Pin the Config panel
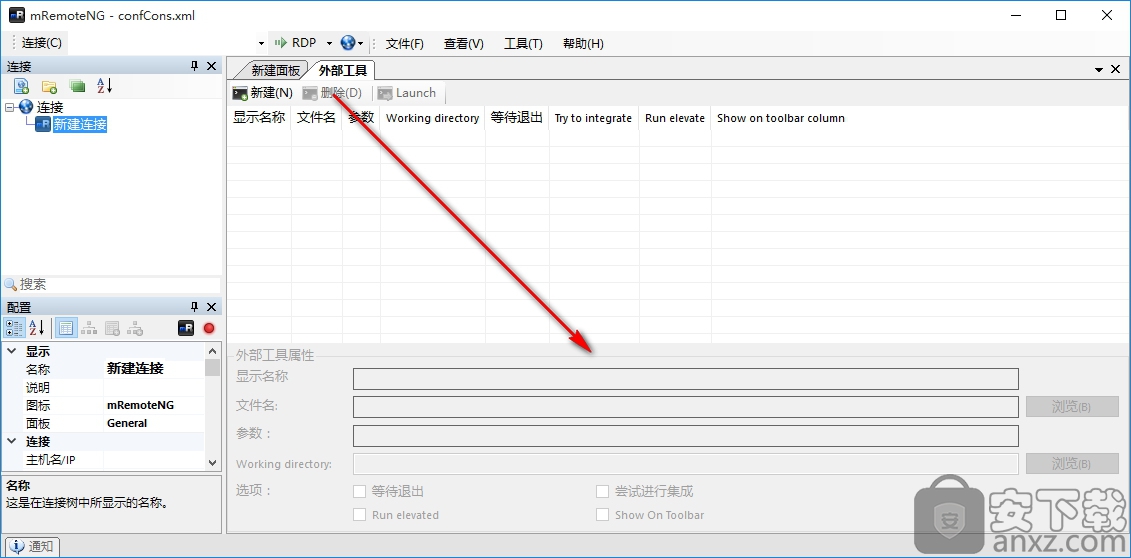This screenshot has height=558, width=1131. click(x=194, y=307)
